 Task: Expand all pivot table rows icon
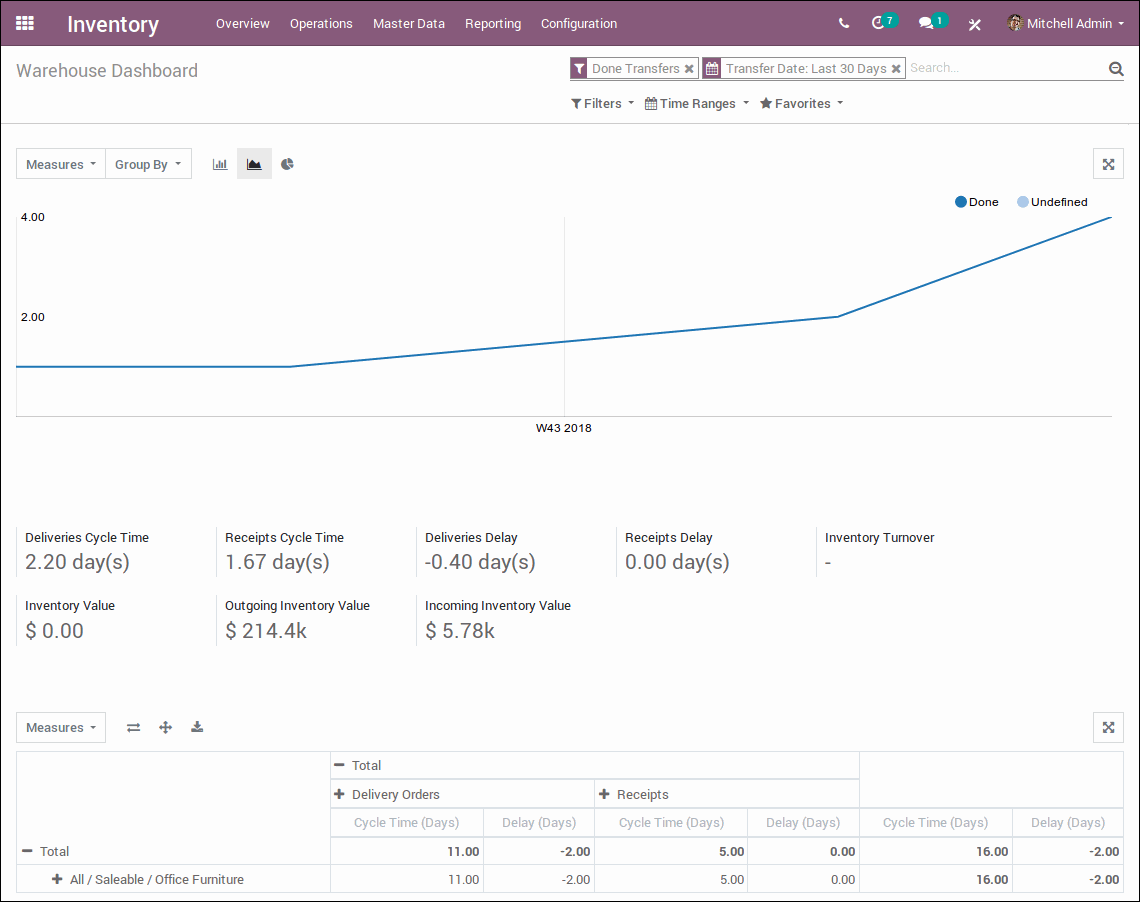165,727
